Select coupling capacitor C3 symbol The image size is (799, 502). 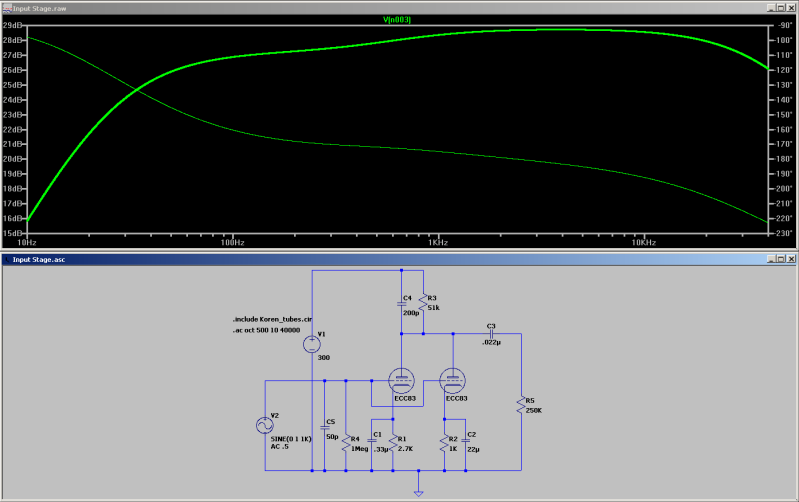point(491,334)
